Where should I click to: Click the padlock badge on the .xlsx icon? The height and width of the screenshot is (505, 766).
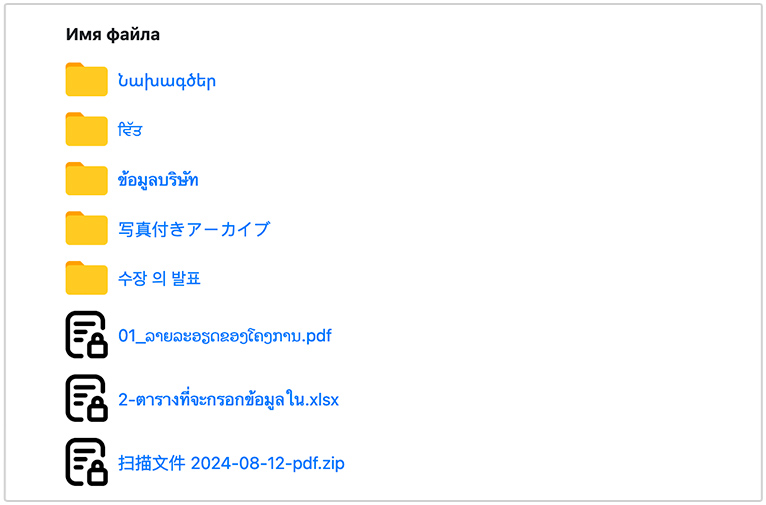97,411
